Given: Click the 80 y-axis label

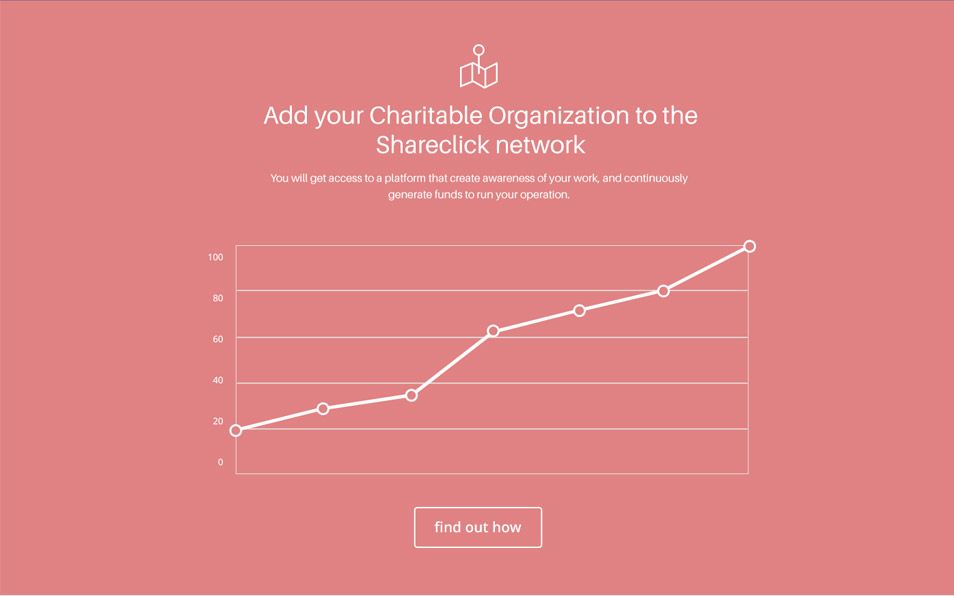Looking at the screenshot, I should coord(218,298).
